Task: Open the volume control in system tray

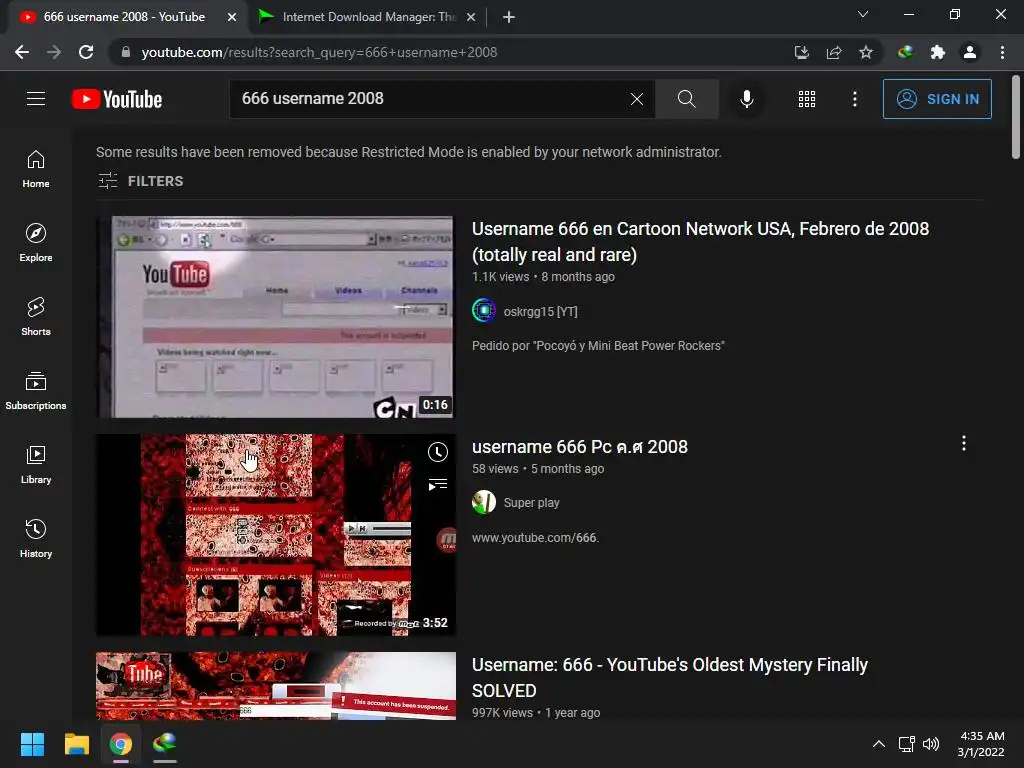Action: pyautogui.click(x=931, y=744)
